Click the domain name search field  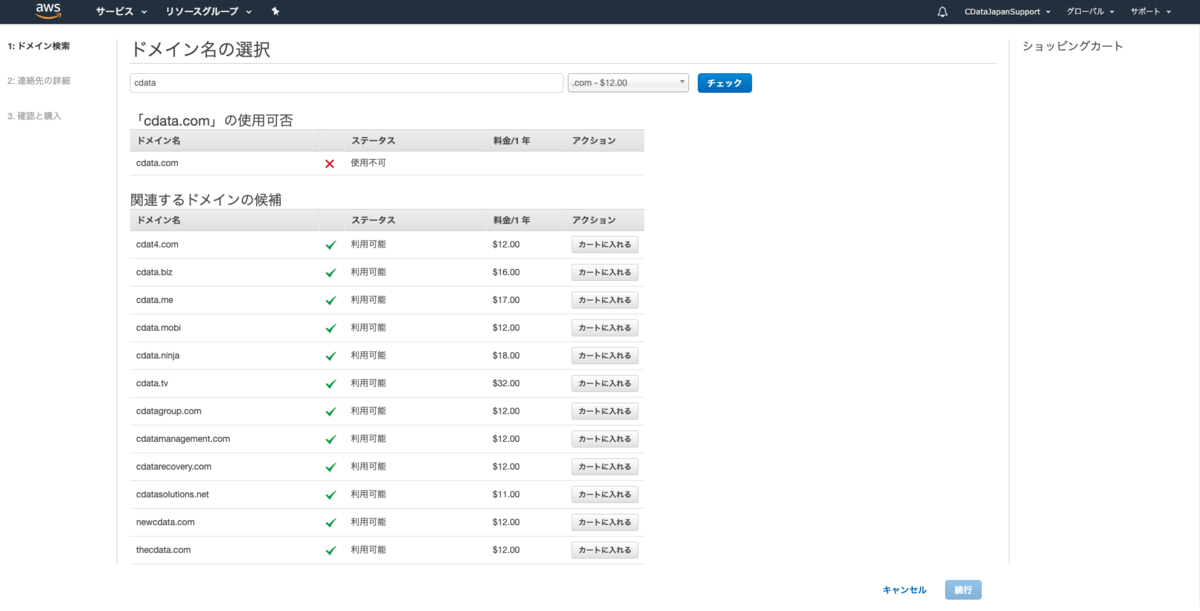(x=346, y=83)
